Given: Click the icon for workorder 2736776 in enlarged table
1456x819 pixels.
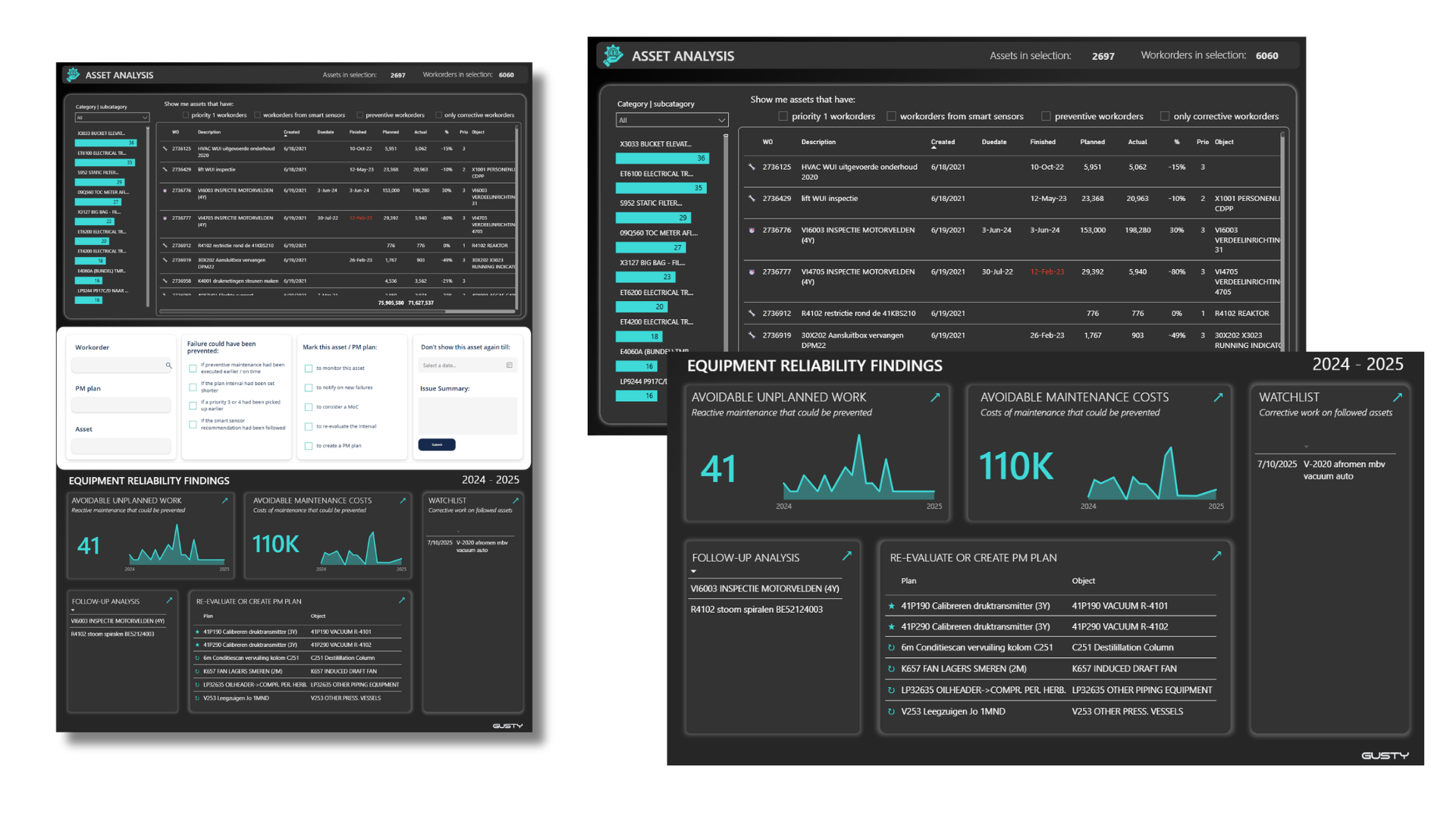Looking at the screenshot, I should point(752,230).
